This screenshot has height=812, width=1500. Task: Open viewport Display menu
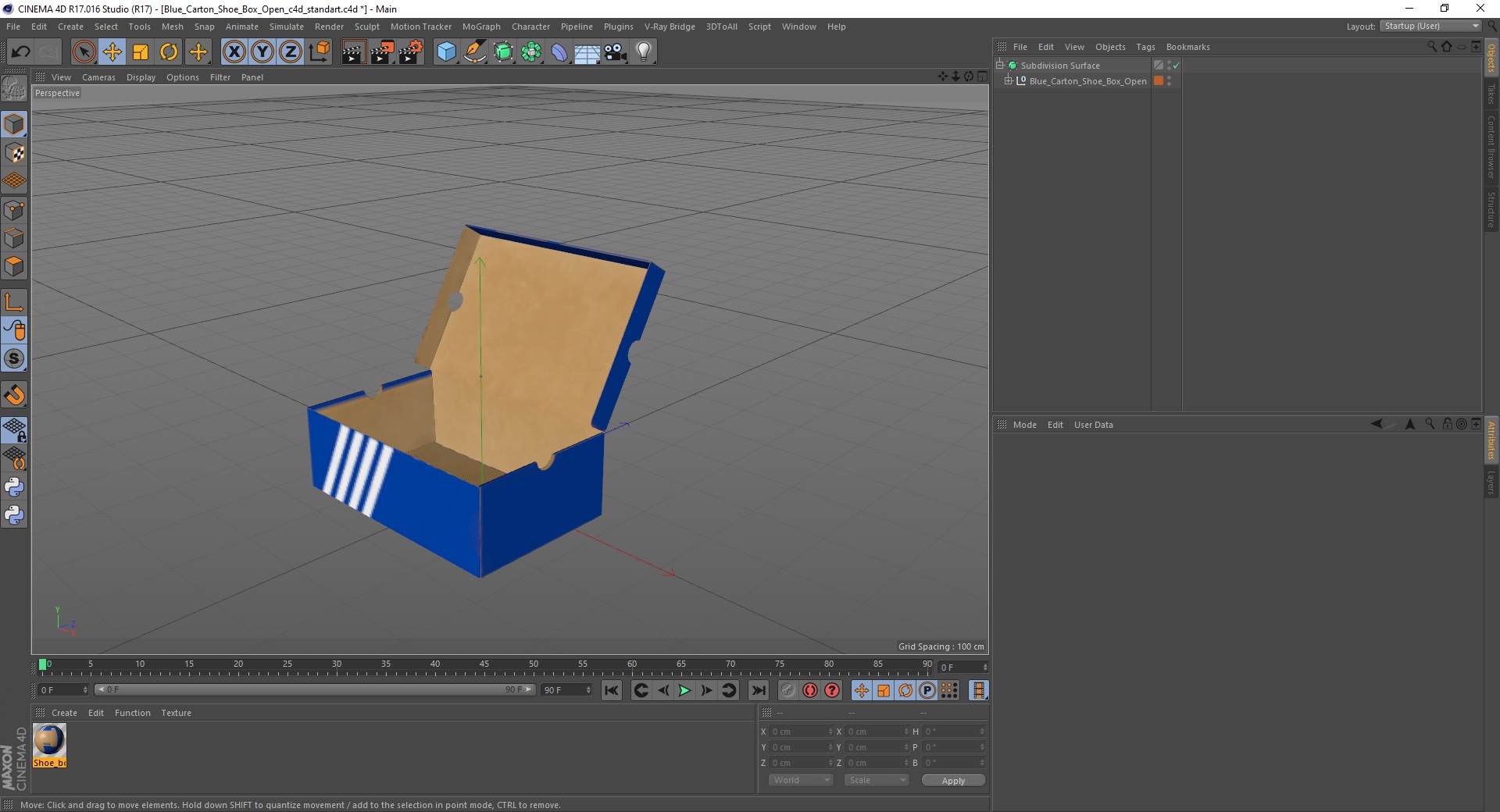click(141, 77)
